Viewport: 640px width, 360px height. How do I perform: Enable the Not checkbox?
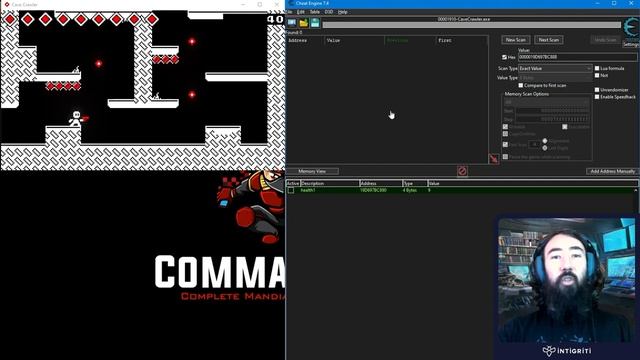[597, 76]
